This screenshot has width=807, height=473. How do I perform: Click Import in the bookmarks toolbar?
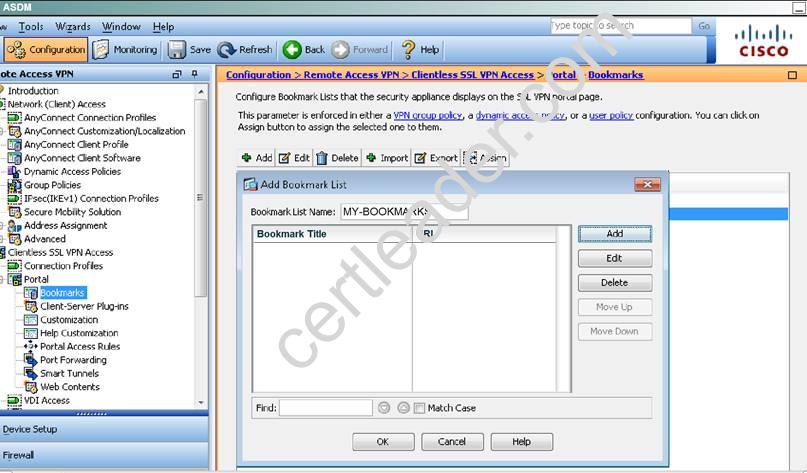(387, 158)
